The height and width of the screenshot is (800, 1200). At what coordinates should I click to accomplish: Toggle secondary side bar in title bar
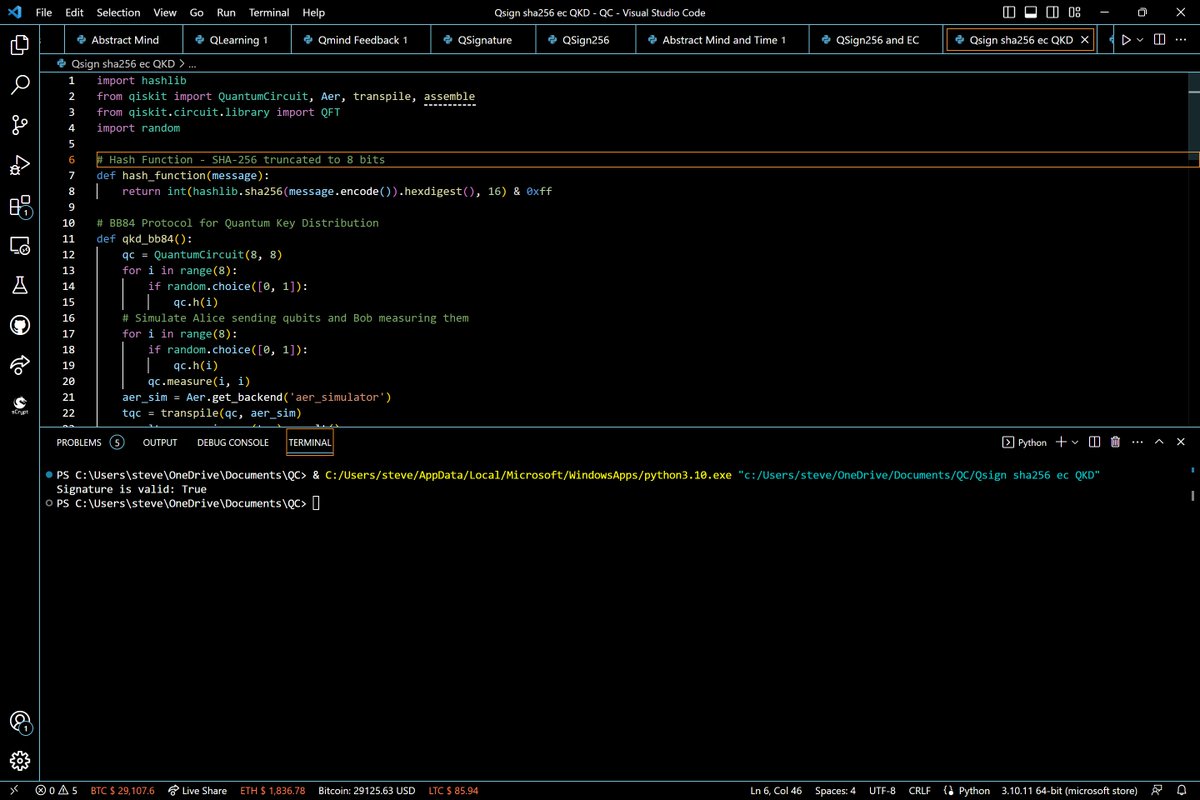click(x=1050, y=13)
